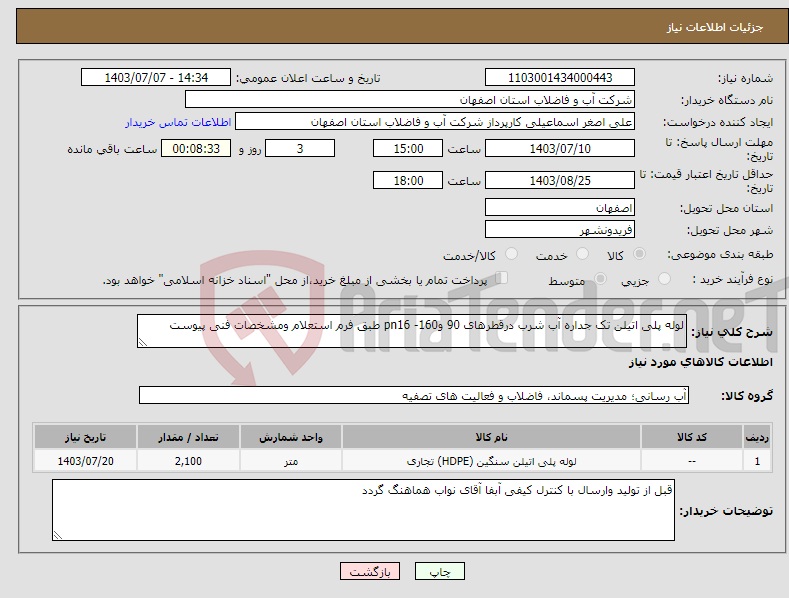This screenshot has width=789, height=598.
Task: Click the quantity cell 2,100
Action: [188, 461]
